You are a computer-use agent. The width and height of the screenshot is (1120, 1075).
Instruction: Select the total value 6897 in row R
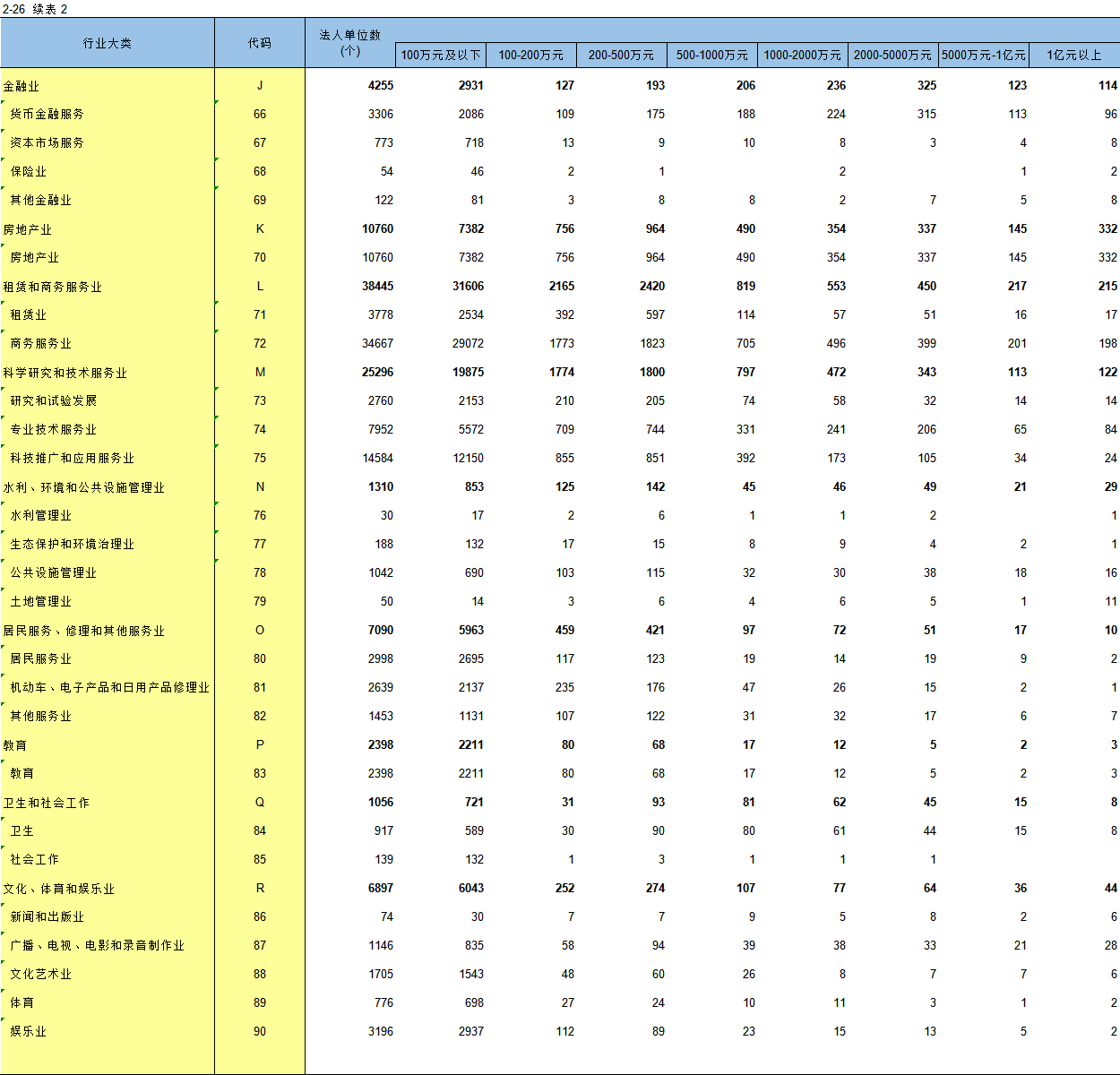coord(381,889)
